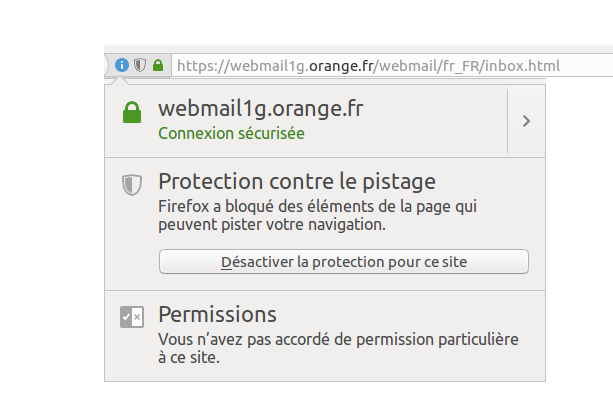613x407 pixels.
Task: Click the green Connexion sécurisée text
Action: [x=231, y=133]
